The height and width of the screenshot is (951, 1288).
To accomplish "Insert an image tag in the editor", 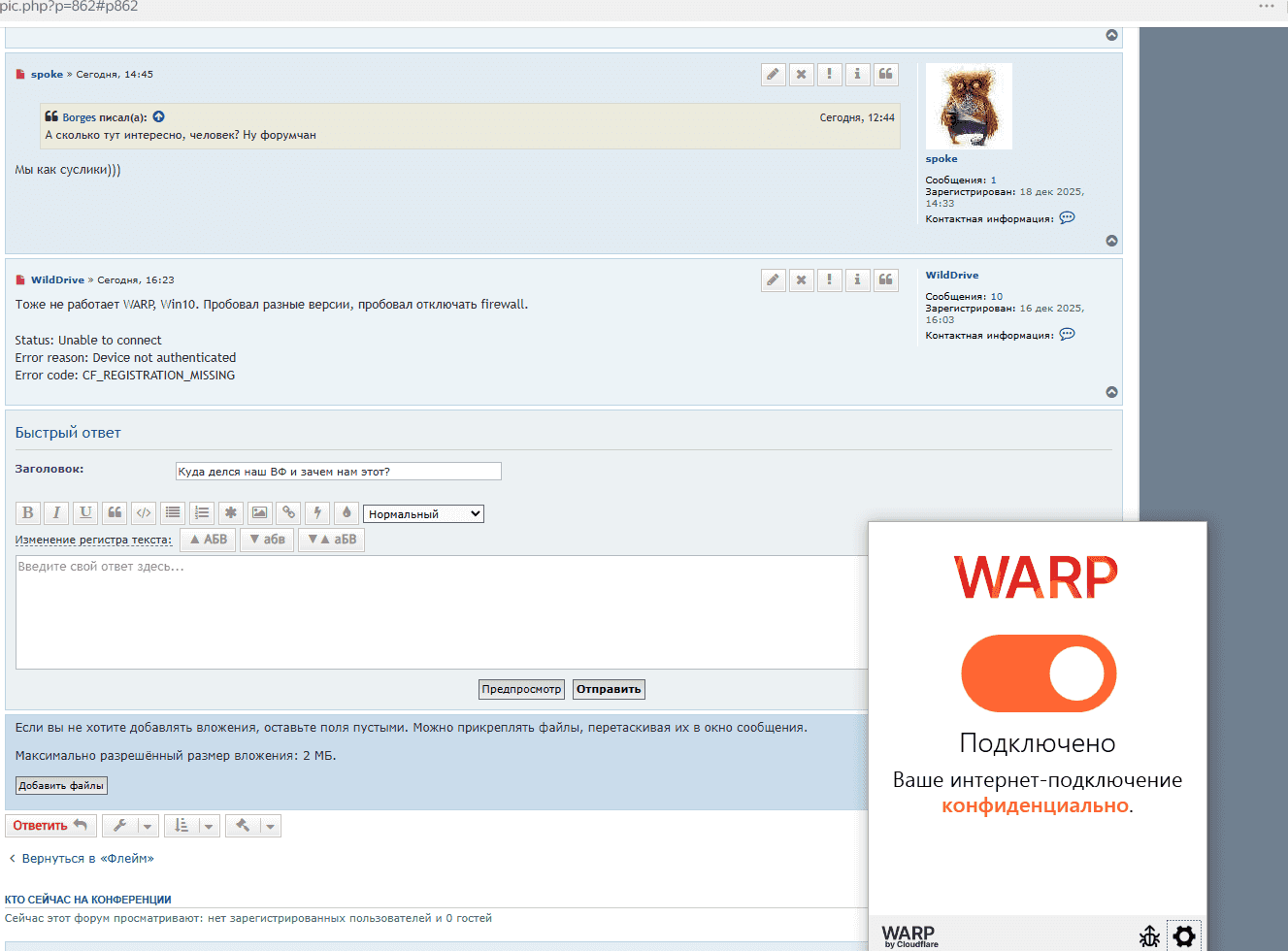I will [260, 513].
